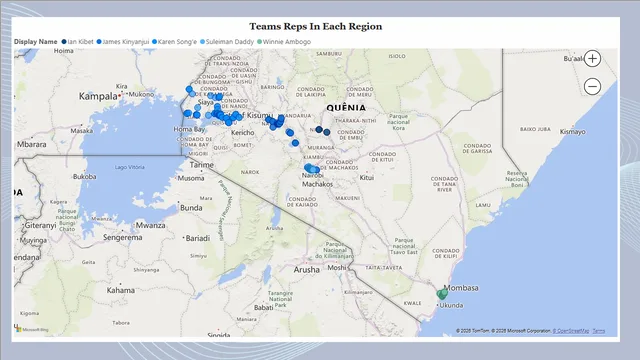The height and width of the screenshot is (360, 640).
Task: Click the 'Machakos' map label
Action: coord(318,184)
